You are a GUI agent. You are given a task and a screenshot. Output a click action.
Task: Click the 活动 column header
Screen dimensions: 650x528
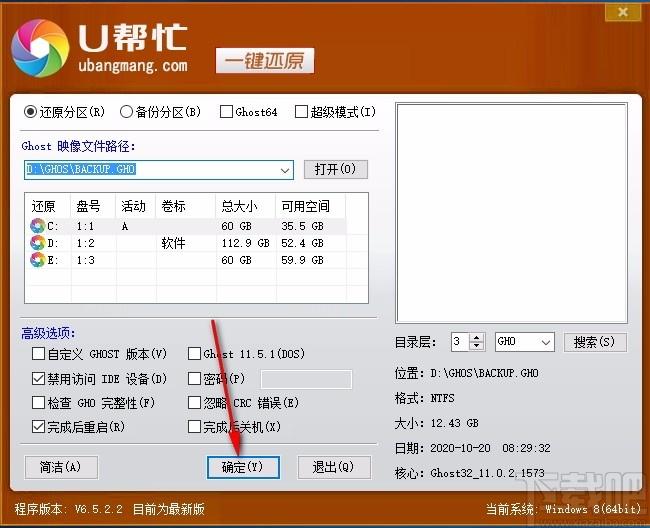135,206
